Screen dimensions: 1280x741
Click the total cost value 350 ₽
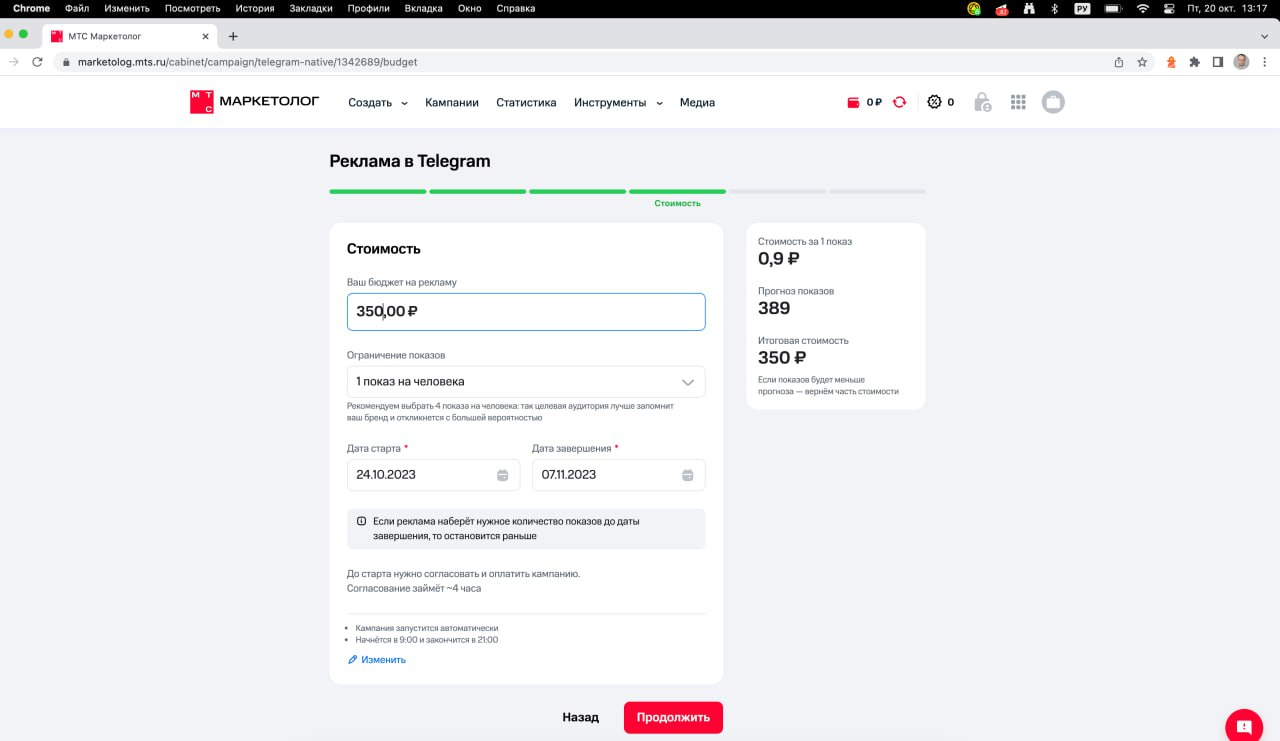point(782,357)
